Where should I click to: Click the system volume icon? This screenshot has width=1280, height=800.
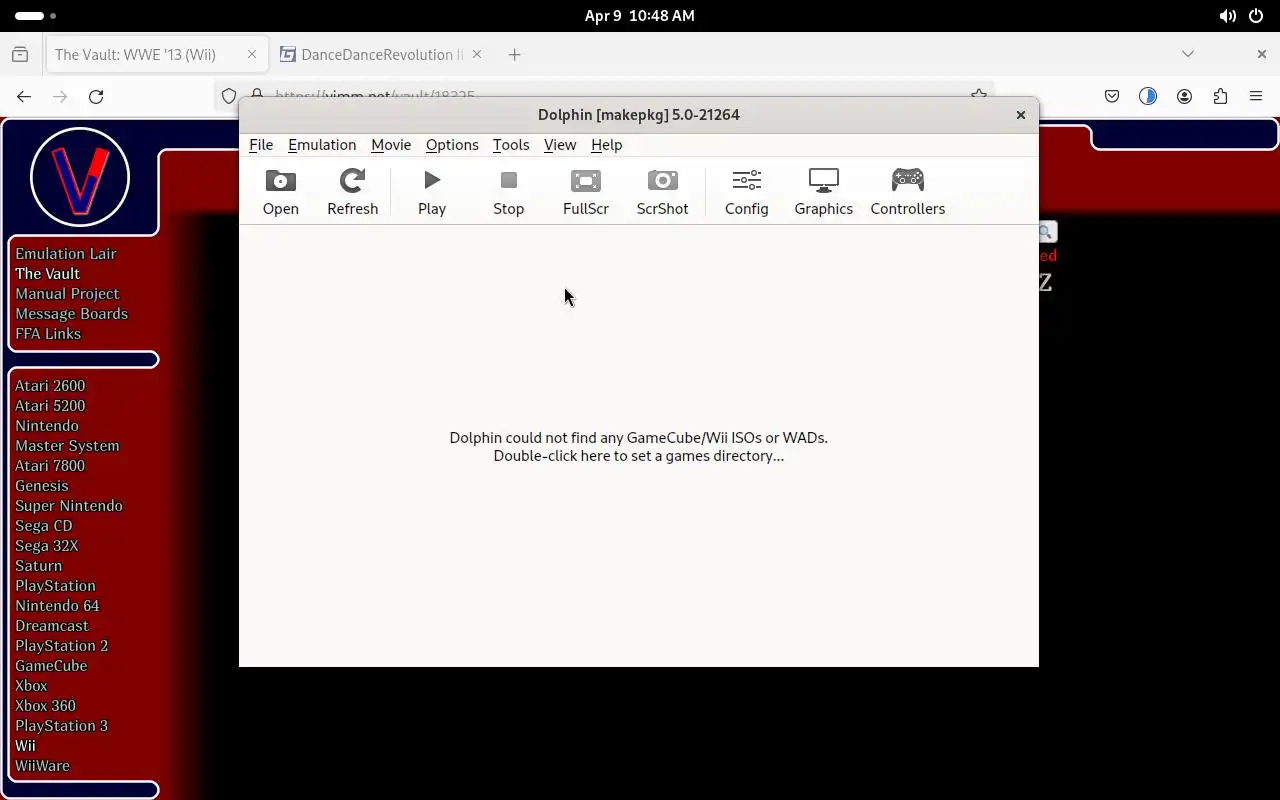1228,16
